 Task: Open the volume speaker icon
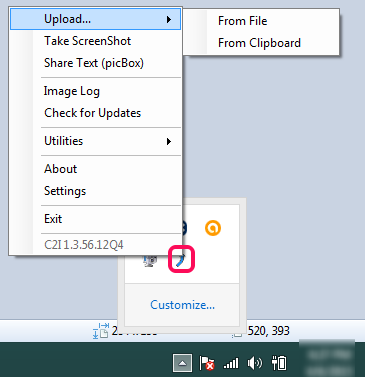[255, 363]
